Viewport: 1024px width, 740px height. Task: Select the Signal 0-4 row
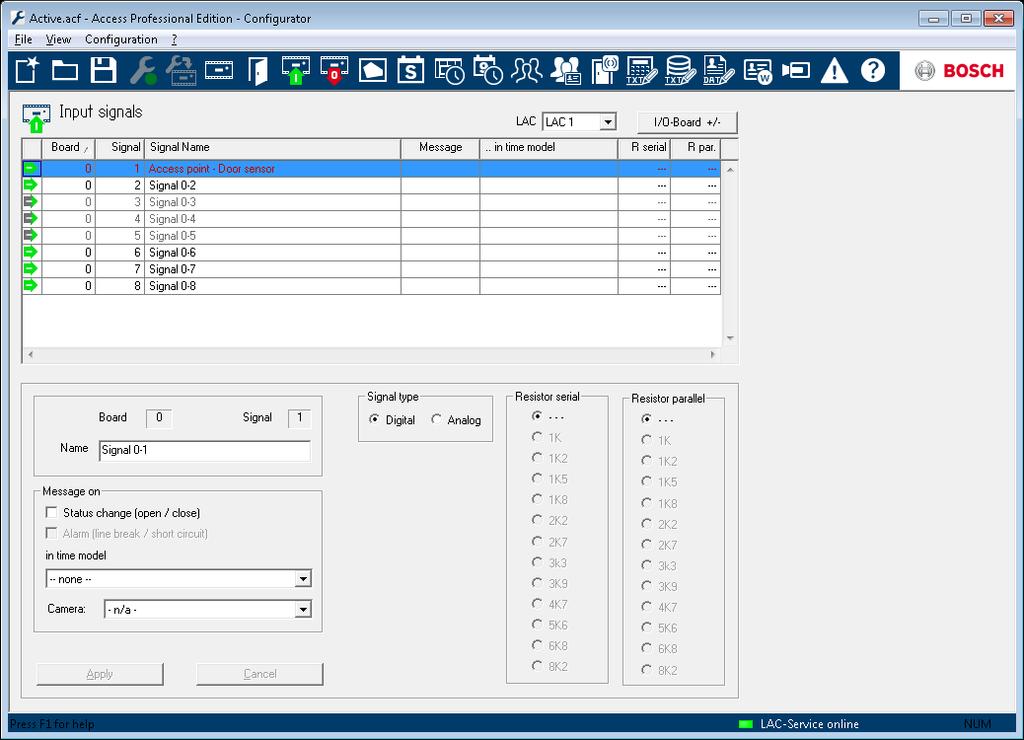(x=371, y=219)
